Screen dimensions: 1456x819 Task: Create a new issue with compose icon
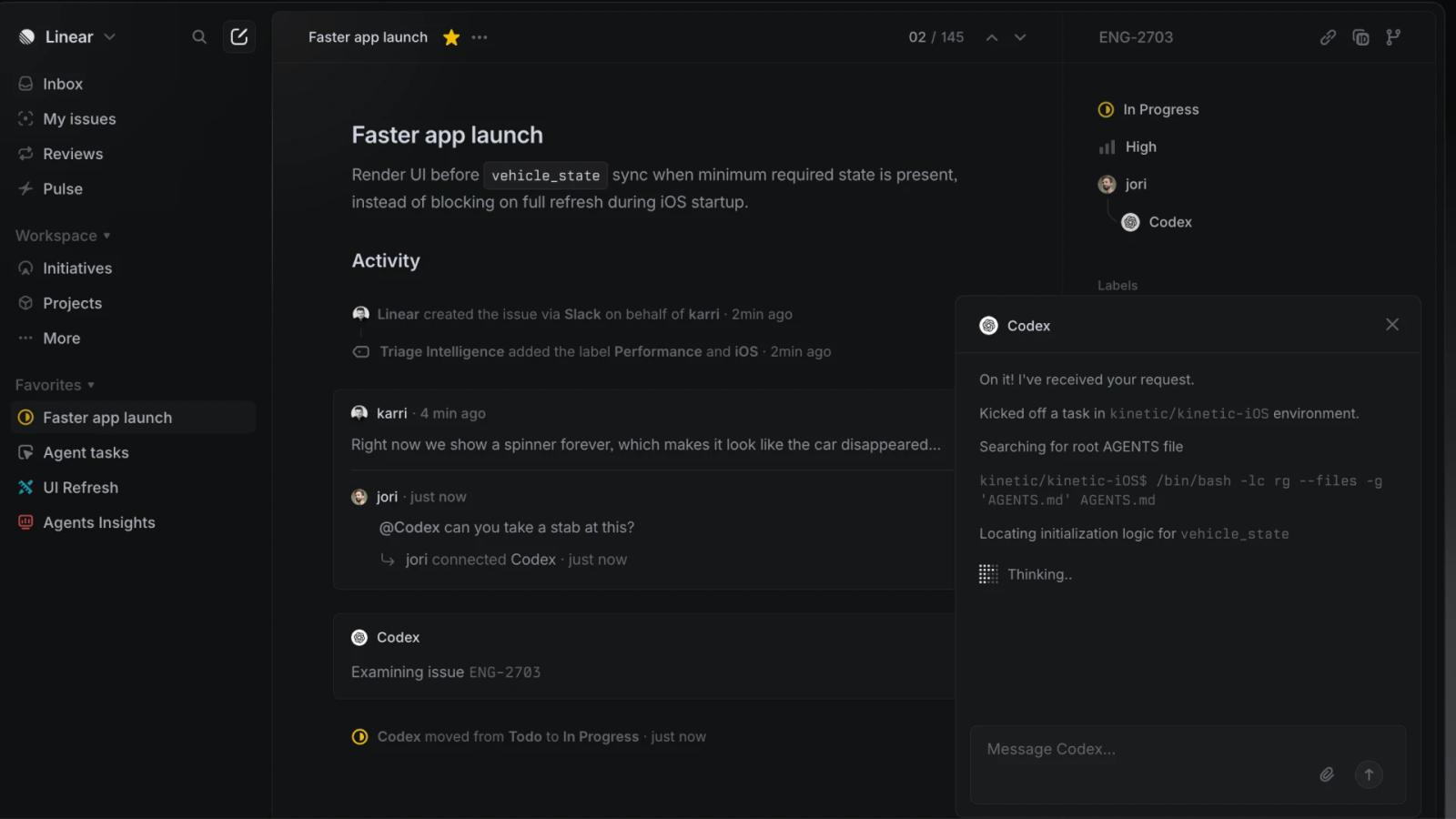click(239, 37)
